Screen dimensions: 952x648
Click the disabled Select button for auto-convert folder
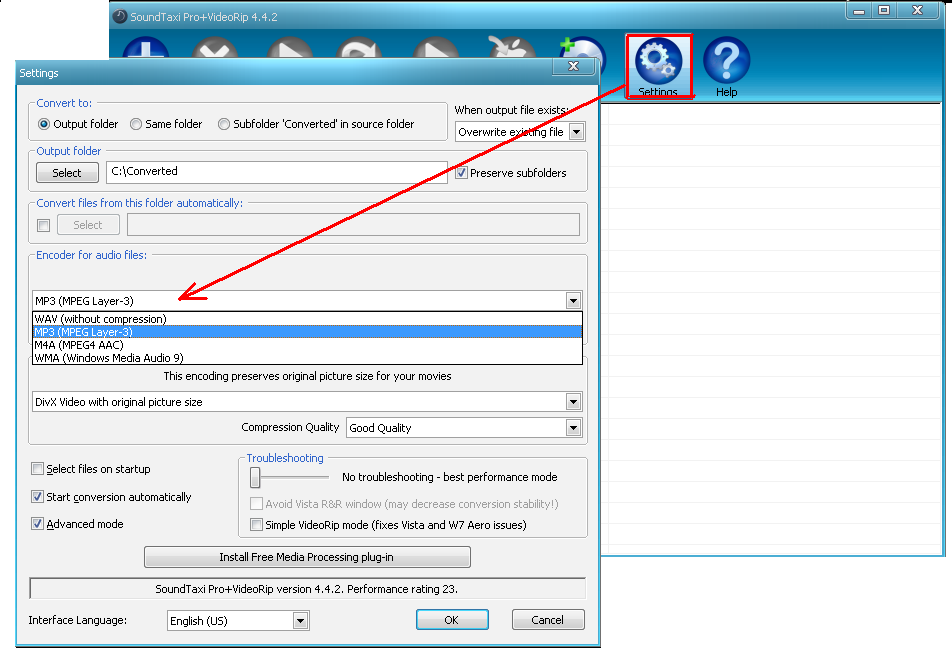[x=89, y=225]
